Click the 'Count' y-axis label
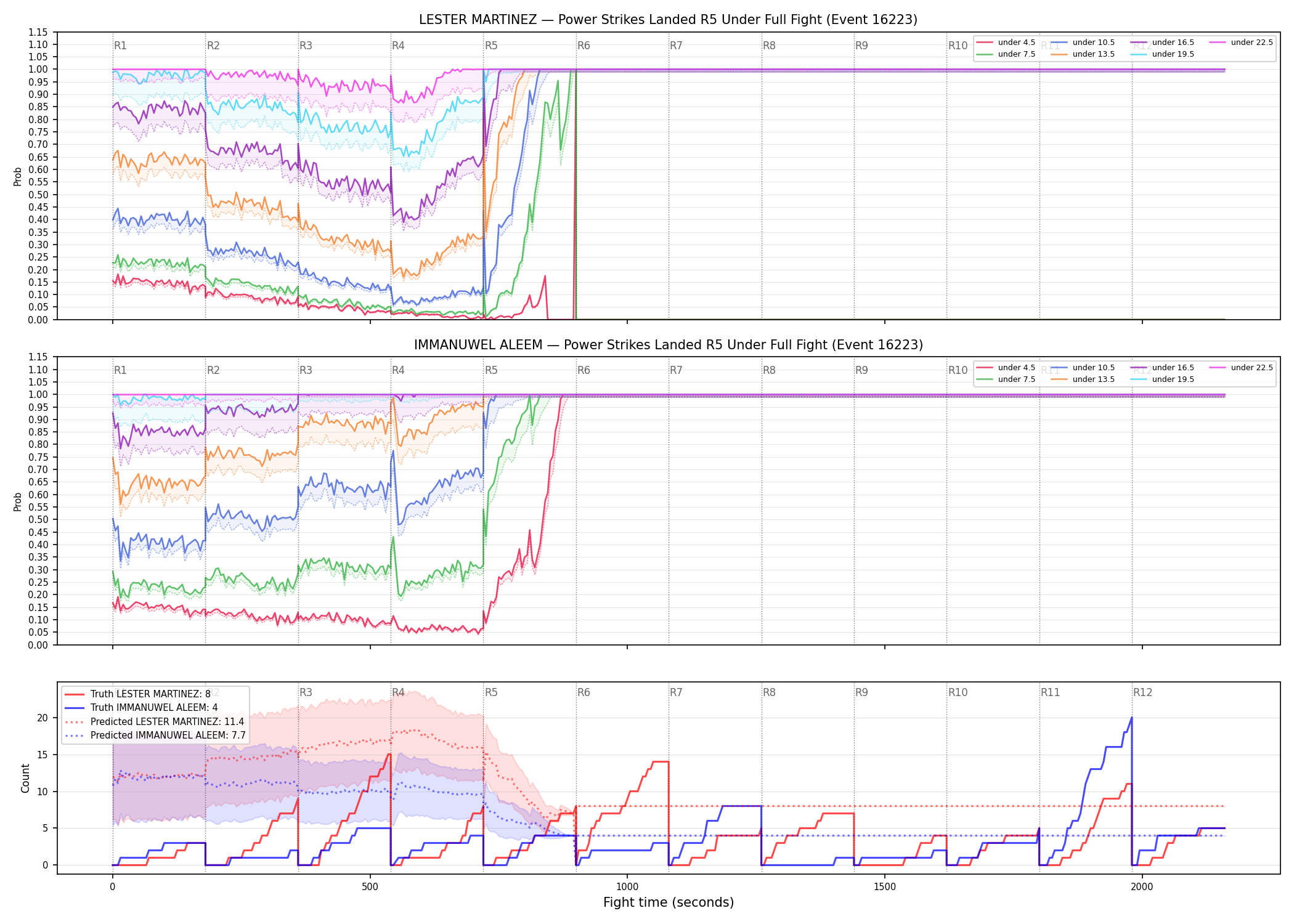The width and height of the screenshot is (1294, 924). pyautogui.click(x=25, y=778)
